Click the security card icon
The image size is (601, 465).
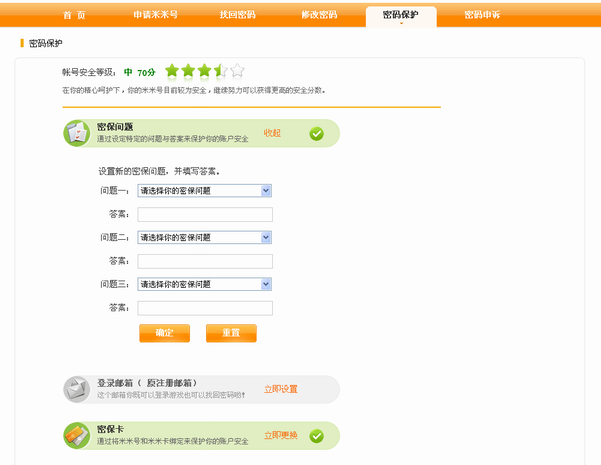tap(78, 435)
